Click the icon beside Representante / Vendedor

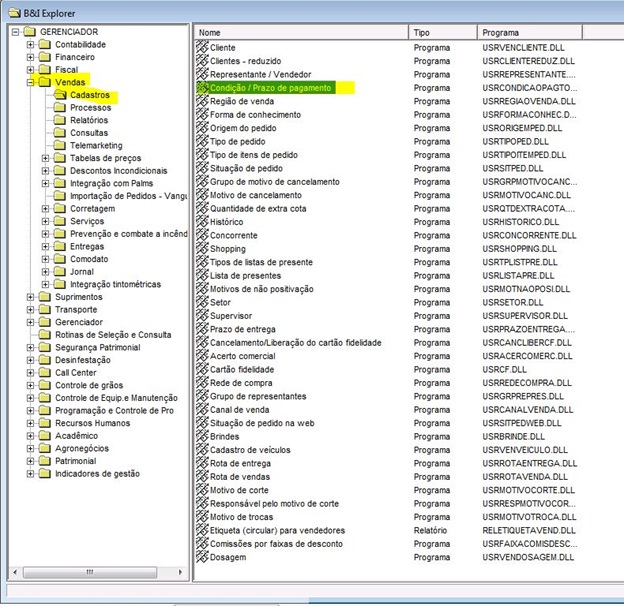(x=202, y=74)
